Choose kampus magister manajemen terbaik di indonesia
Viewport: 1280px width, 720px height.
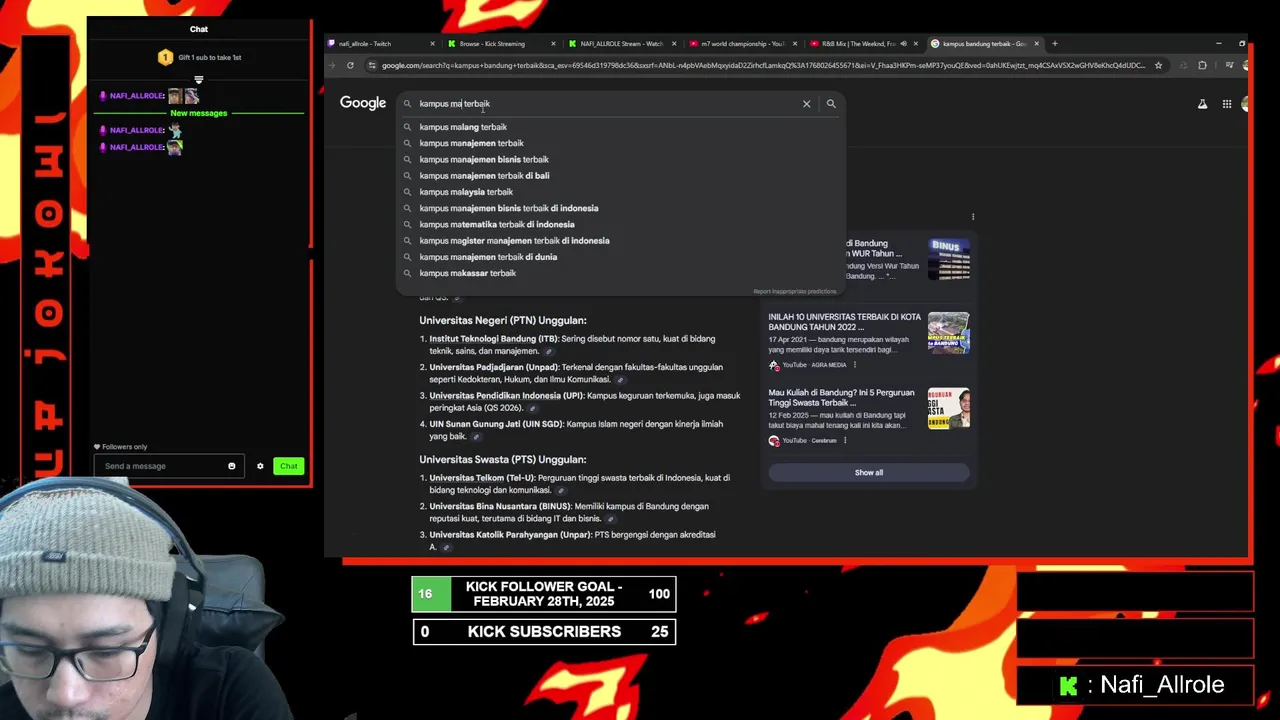coord(622,241)
